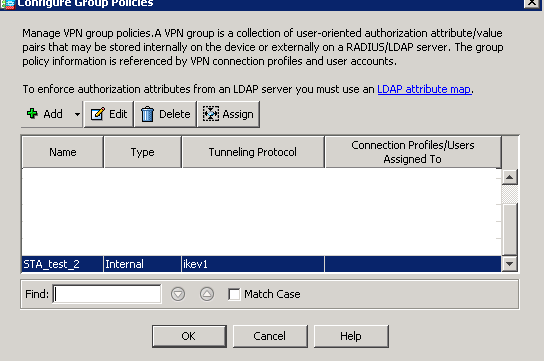Select the ikev1 tunneling protocol cell
Image resolution: width=544 pixels, height=361 pixels.
[x=253, y=264]
